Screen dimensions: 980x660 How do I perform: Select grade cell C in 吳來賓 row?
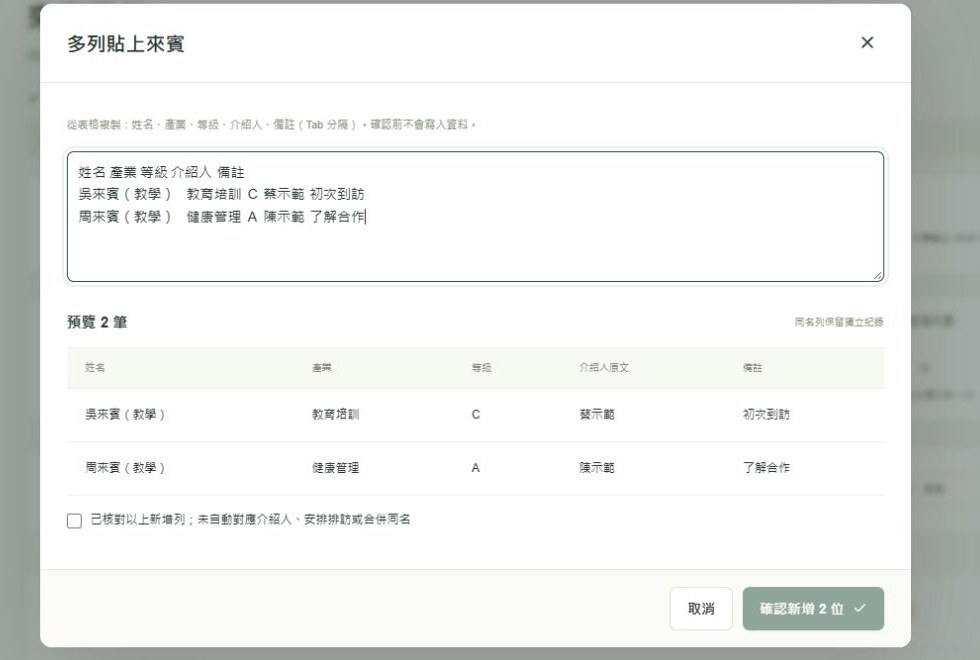(x=476, y=414)
